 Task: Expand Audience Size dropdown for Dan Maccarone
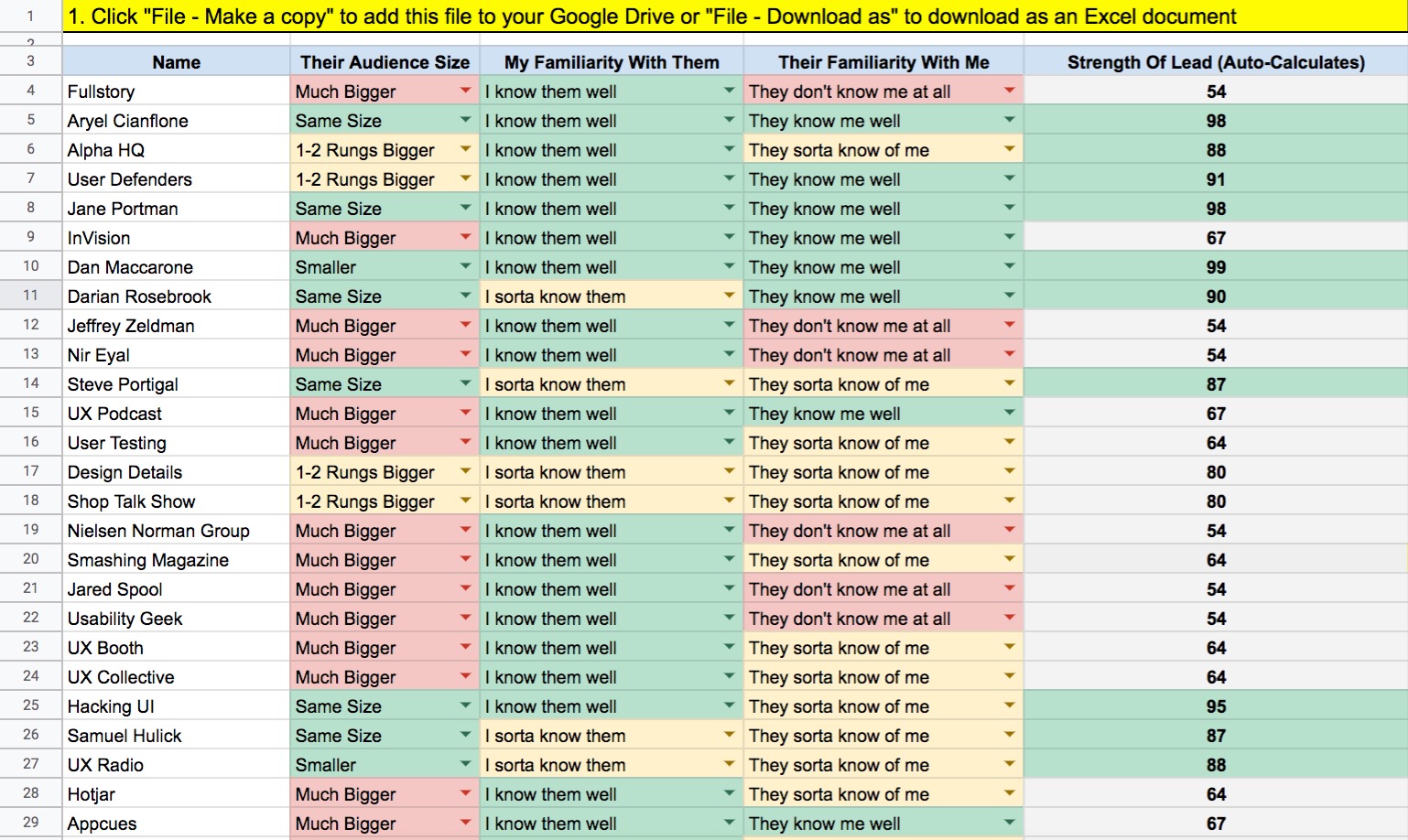coord(465,266)
